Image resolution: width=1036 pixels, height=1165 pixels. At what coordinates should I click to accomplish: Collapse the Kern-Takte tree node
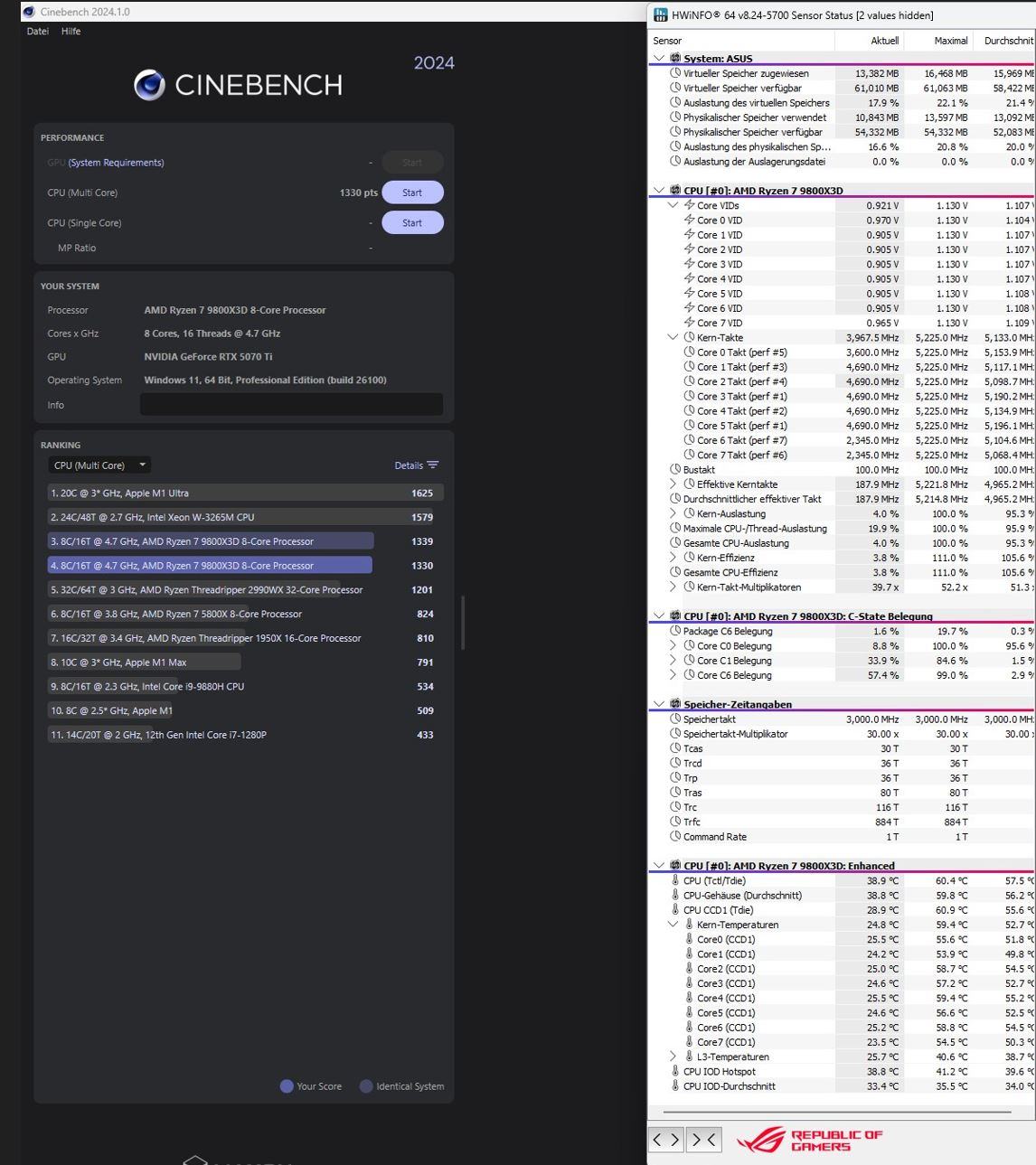pos(673,337)
